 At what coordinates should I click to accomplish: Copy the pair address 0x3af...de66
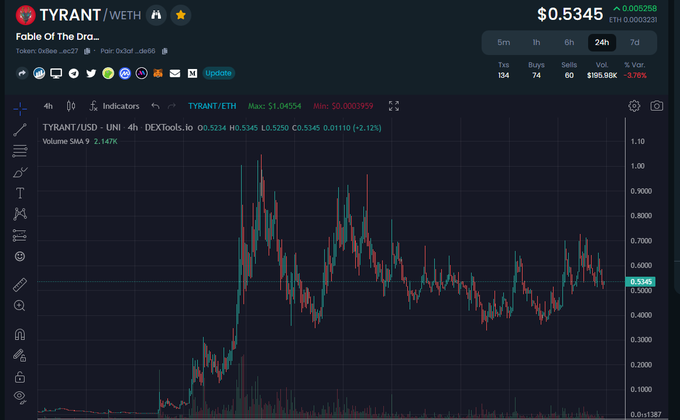164,51
